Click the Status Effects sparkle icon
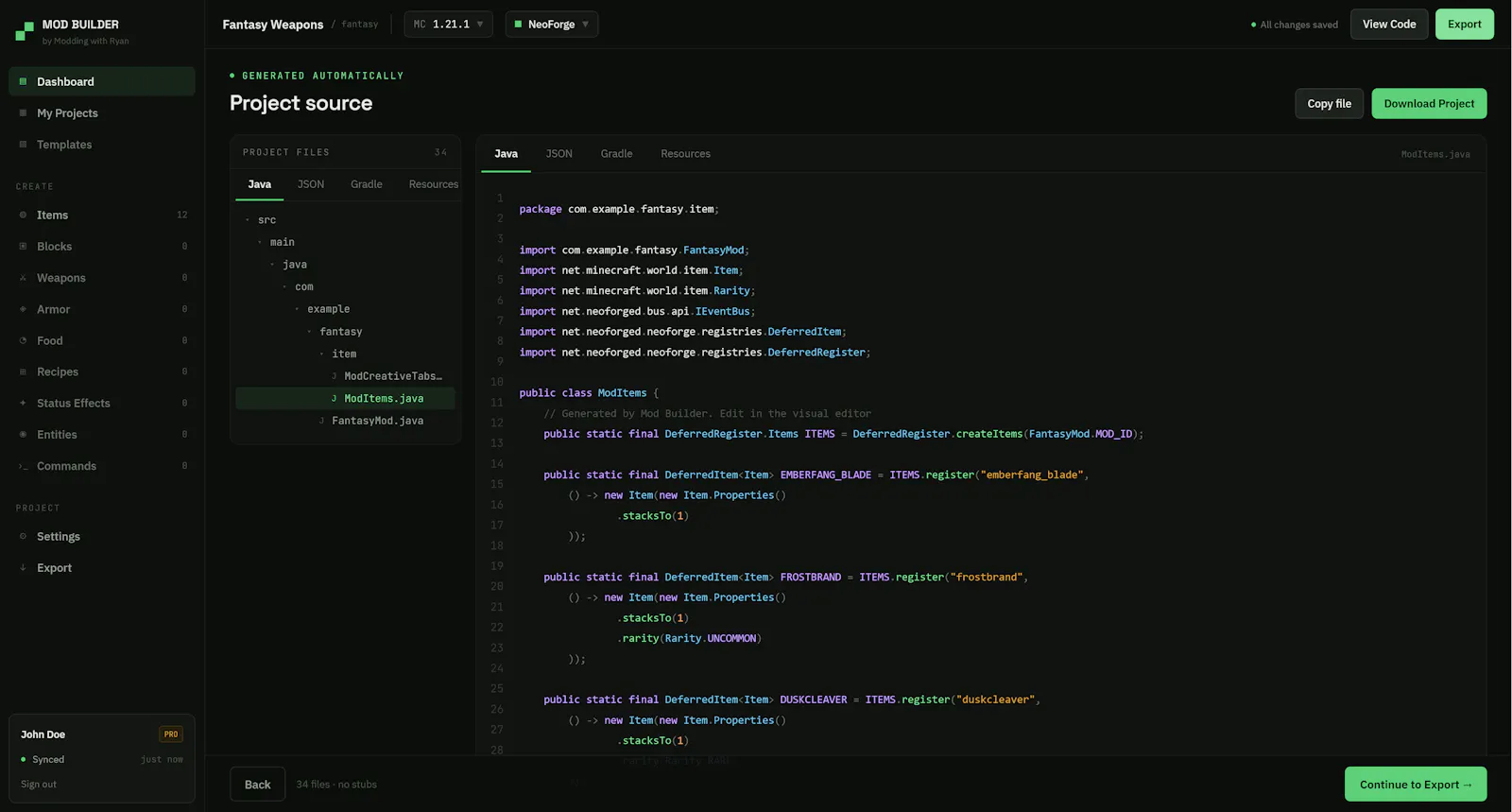The image size is (1512, 812). coord(23,403)
